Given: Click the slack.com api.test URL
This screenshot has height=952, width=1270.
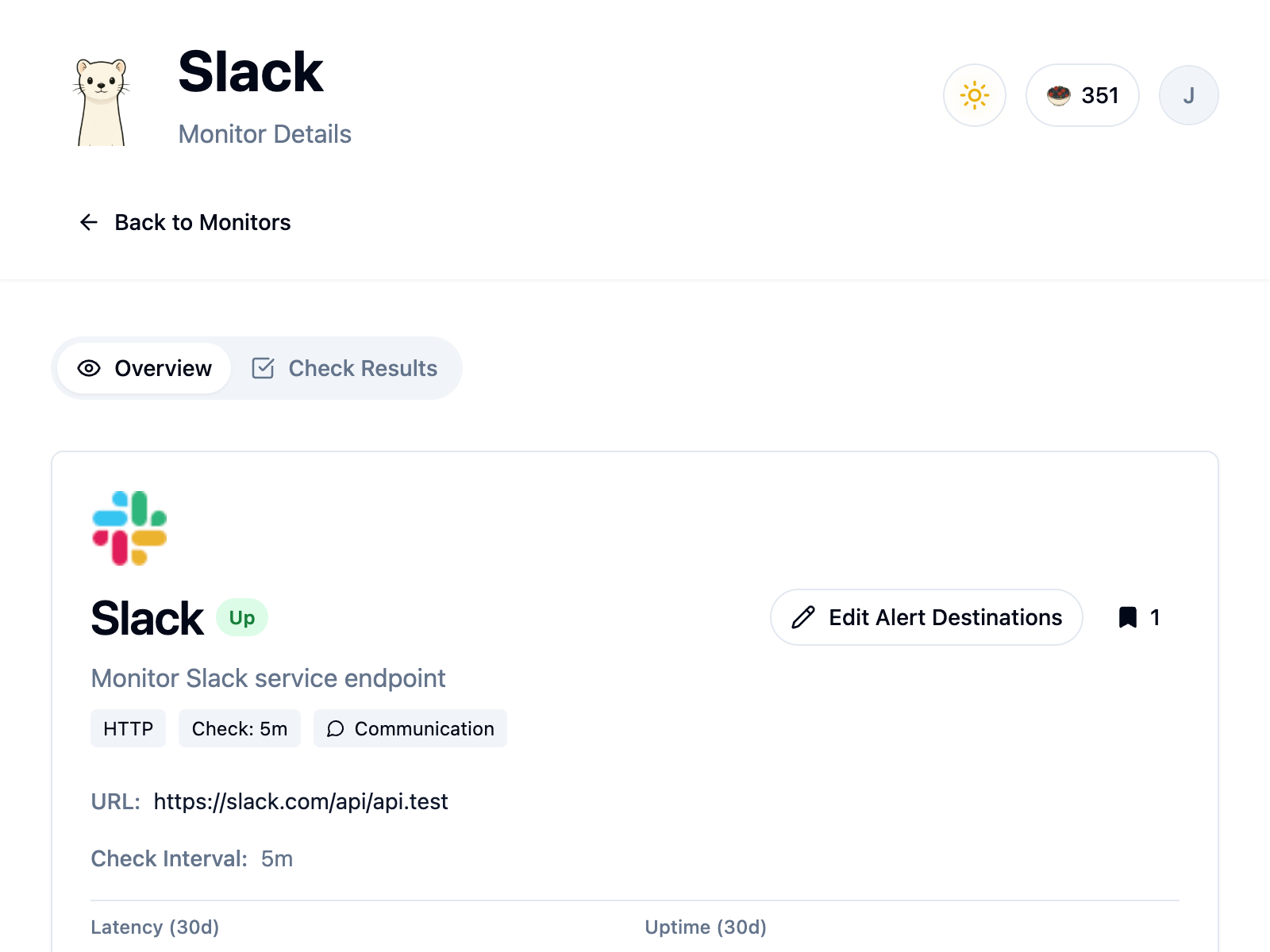Looking at the screenshot, I should pos(301,801).
